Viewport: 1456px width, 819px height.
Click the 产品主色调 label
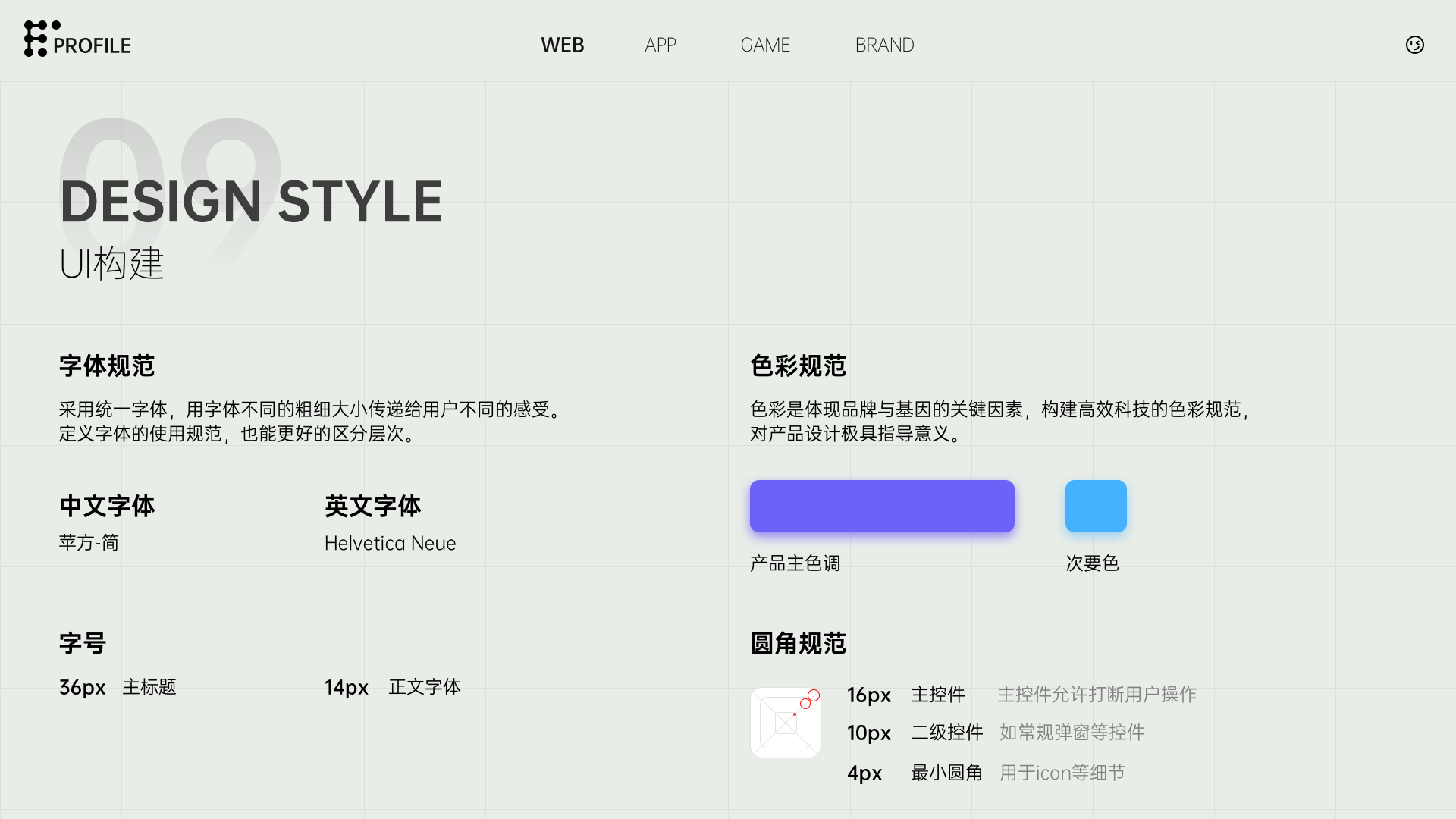pos(795,563)
